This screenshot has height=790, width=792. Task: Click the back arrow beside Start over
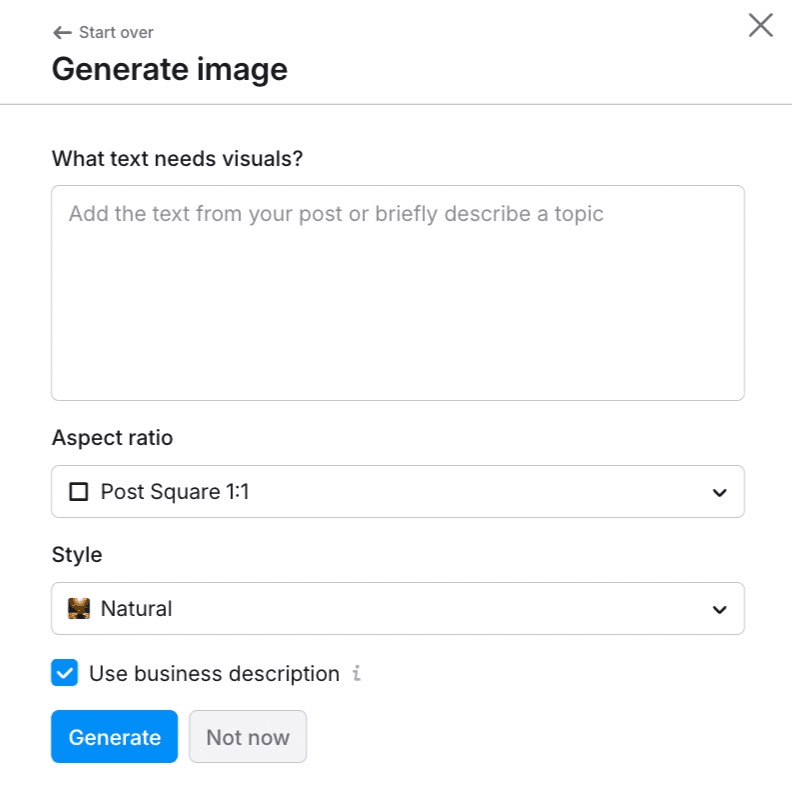62,32
